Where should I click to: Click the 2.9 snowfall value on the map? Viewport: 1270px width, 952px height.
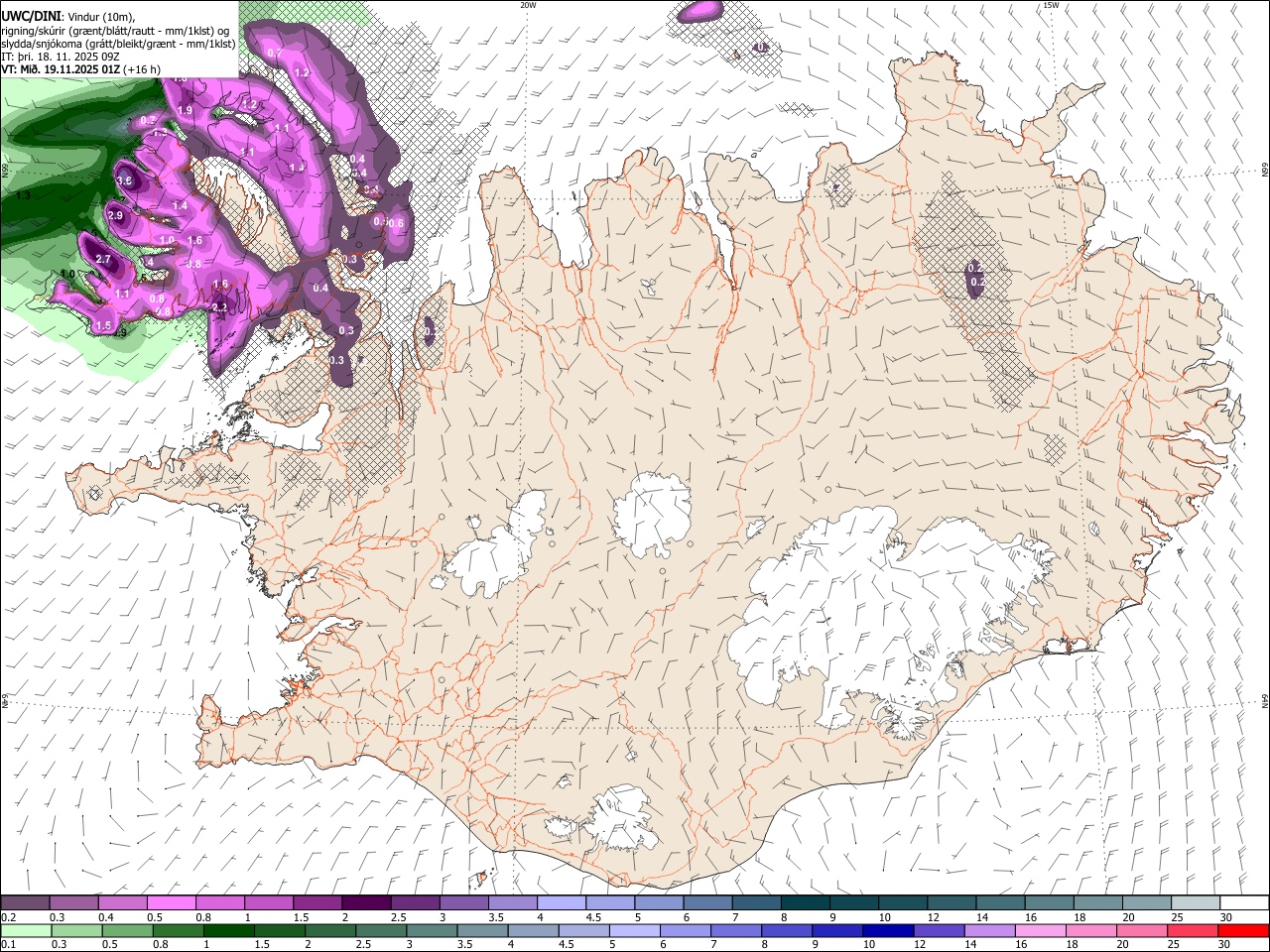[114, 215]
